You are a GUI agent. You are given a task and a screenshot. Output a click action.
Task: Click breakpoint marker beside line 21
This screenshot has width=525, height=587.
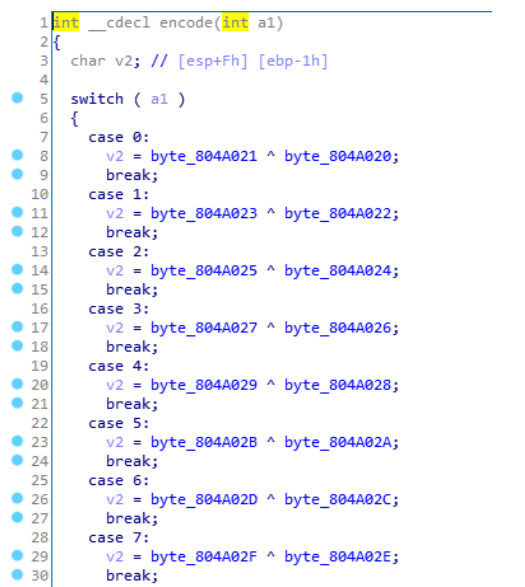tap(17, 403)
